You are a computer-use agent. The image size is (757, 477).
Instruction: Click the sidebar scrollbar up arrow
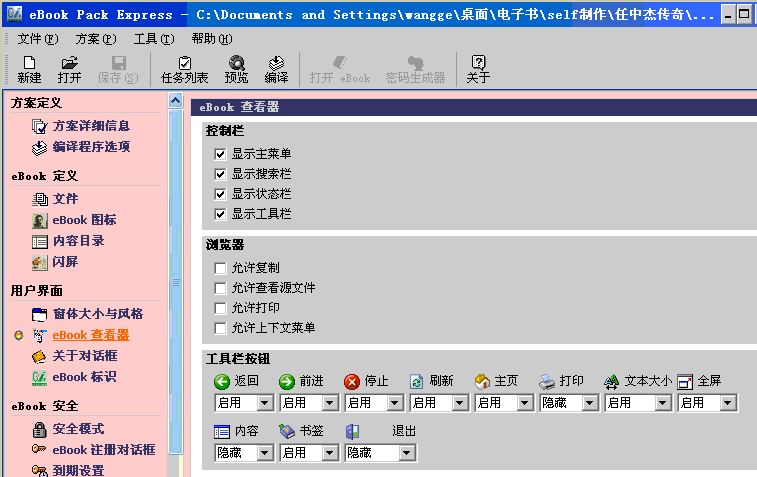click(176, 100)
